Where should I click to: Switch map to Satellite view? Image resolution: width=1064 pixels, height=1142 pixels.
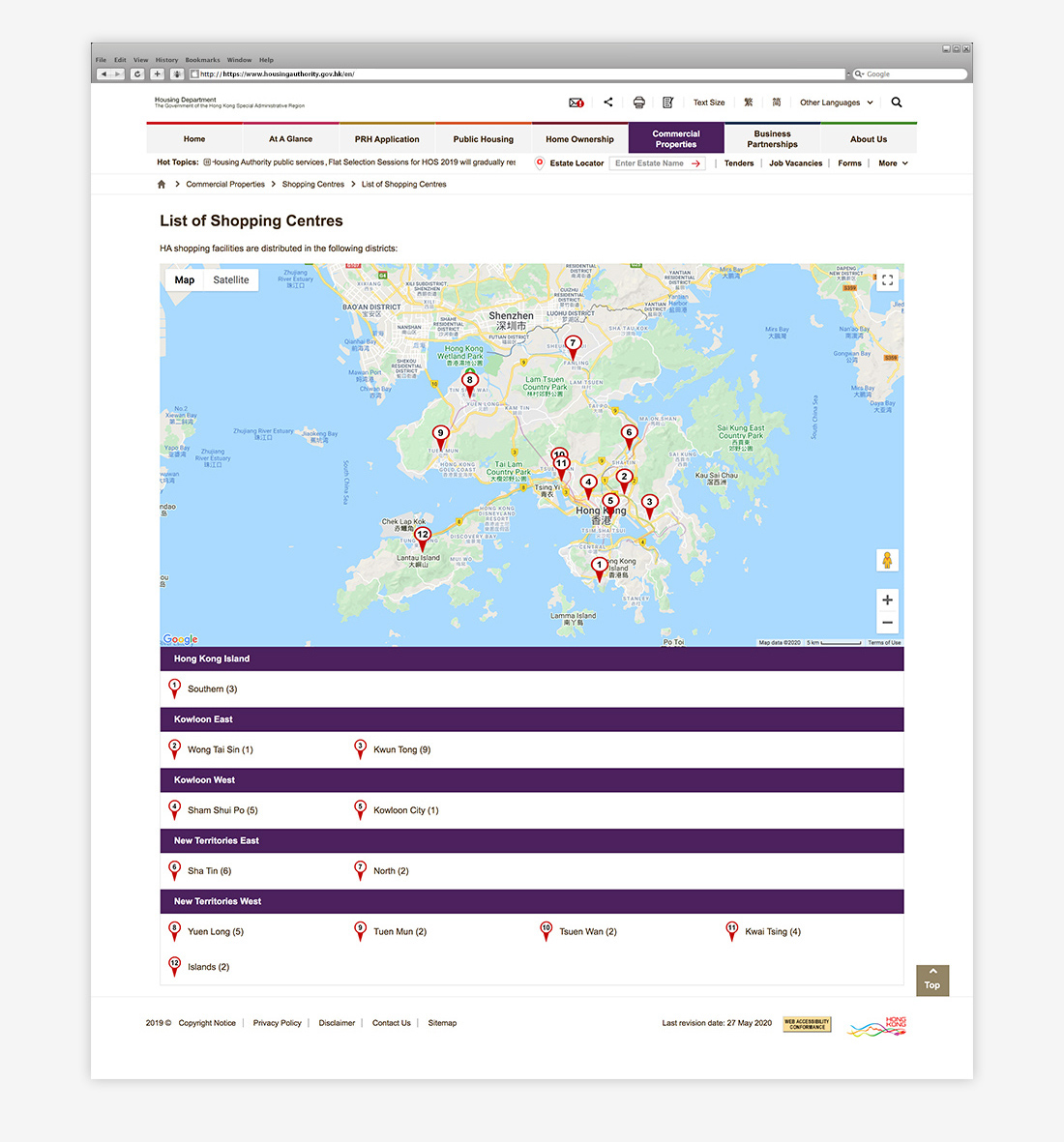point(231,280)
